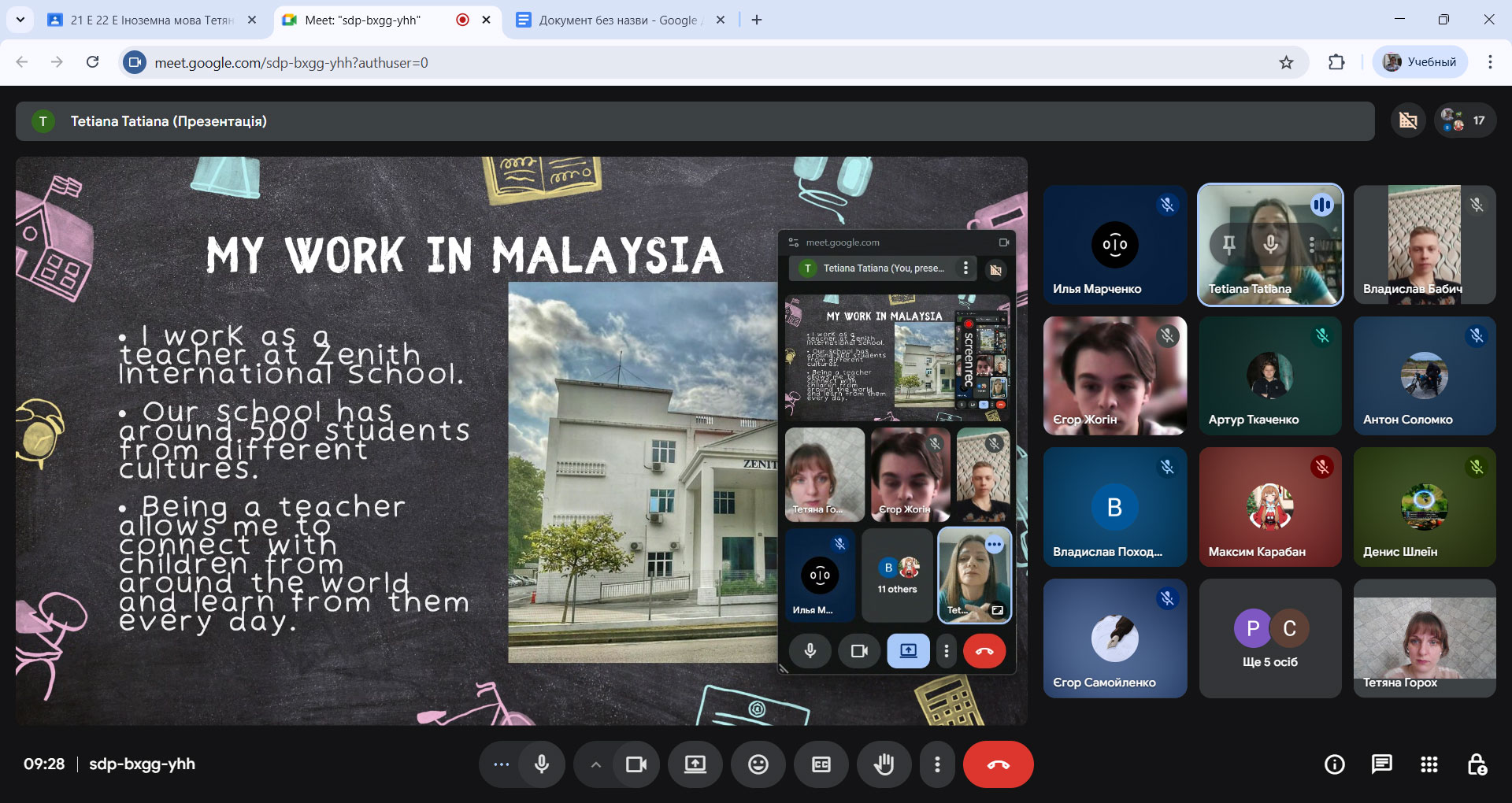Expand video settings chevron arrow

[596, 764]
